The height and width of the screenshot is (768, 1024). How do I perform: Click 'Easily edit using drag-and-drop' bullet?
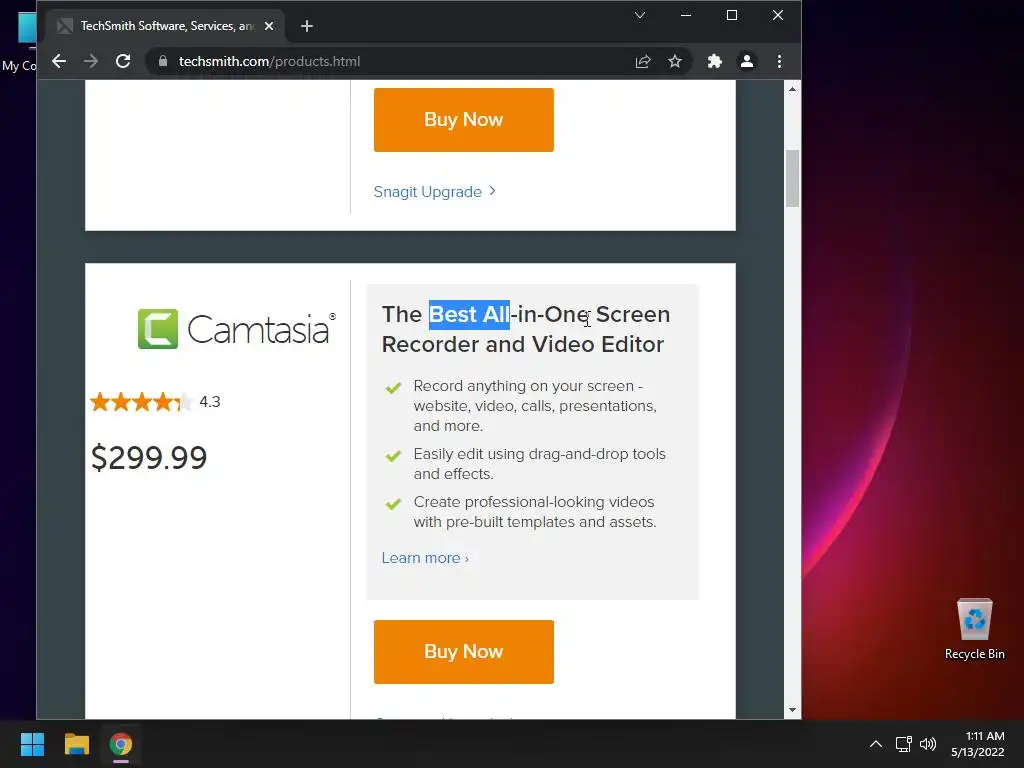(539, 464)
